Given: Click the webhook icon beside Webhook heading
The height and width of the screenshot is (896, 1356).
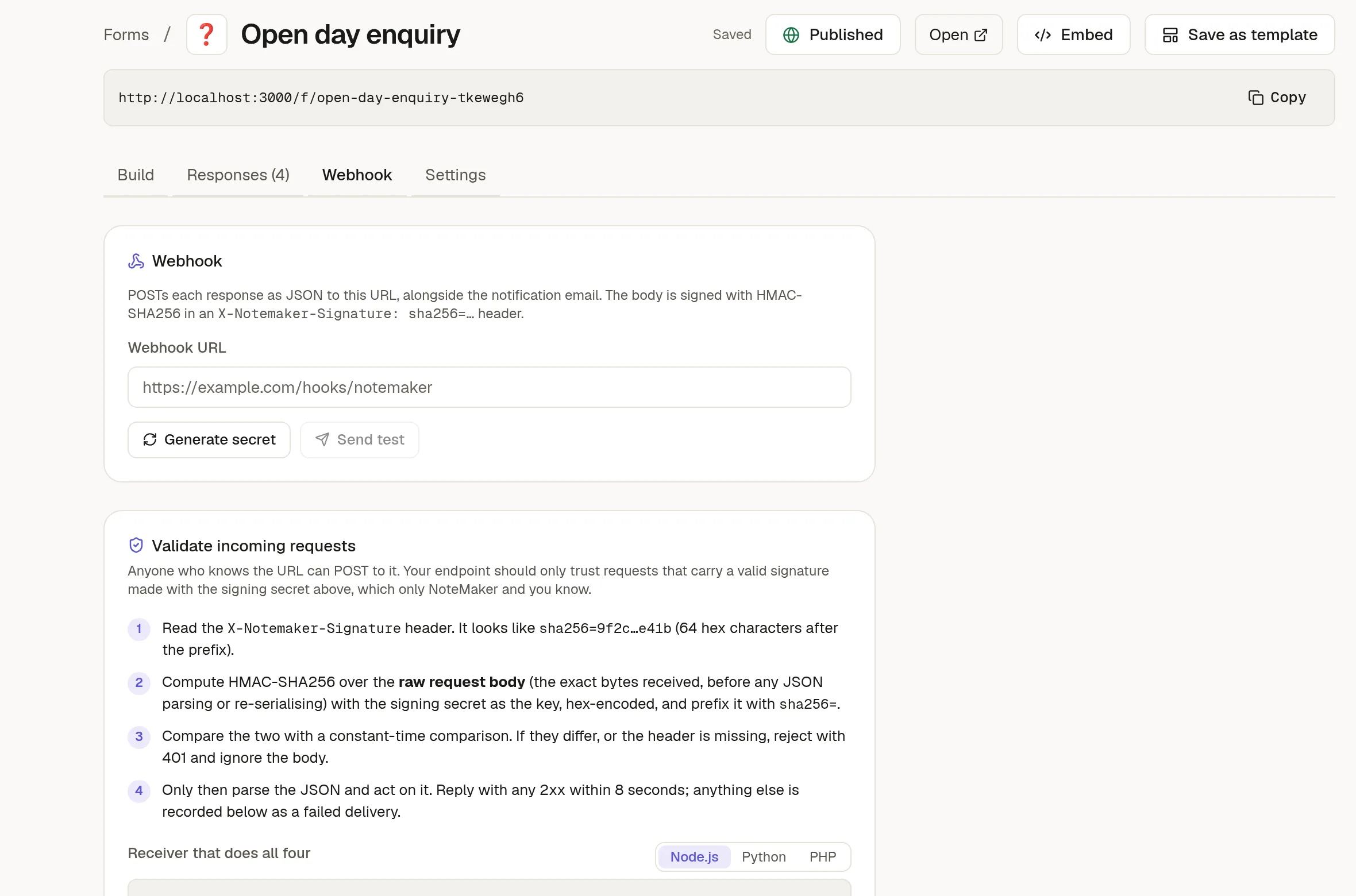Looking at the screenshot, I should coord(136,261).
